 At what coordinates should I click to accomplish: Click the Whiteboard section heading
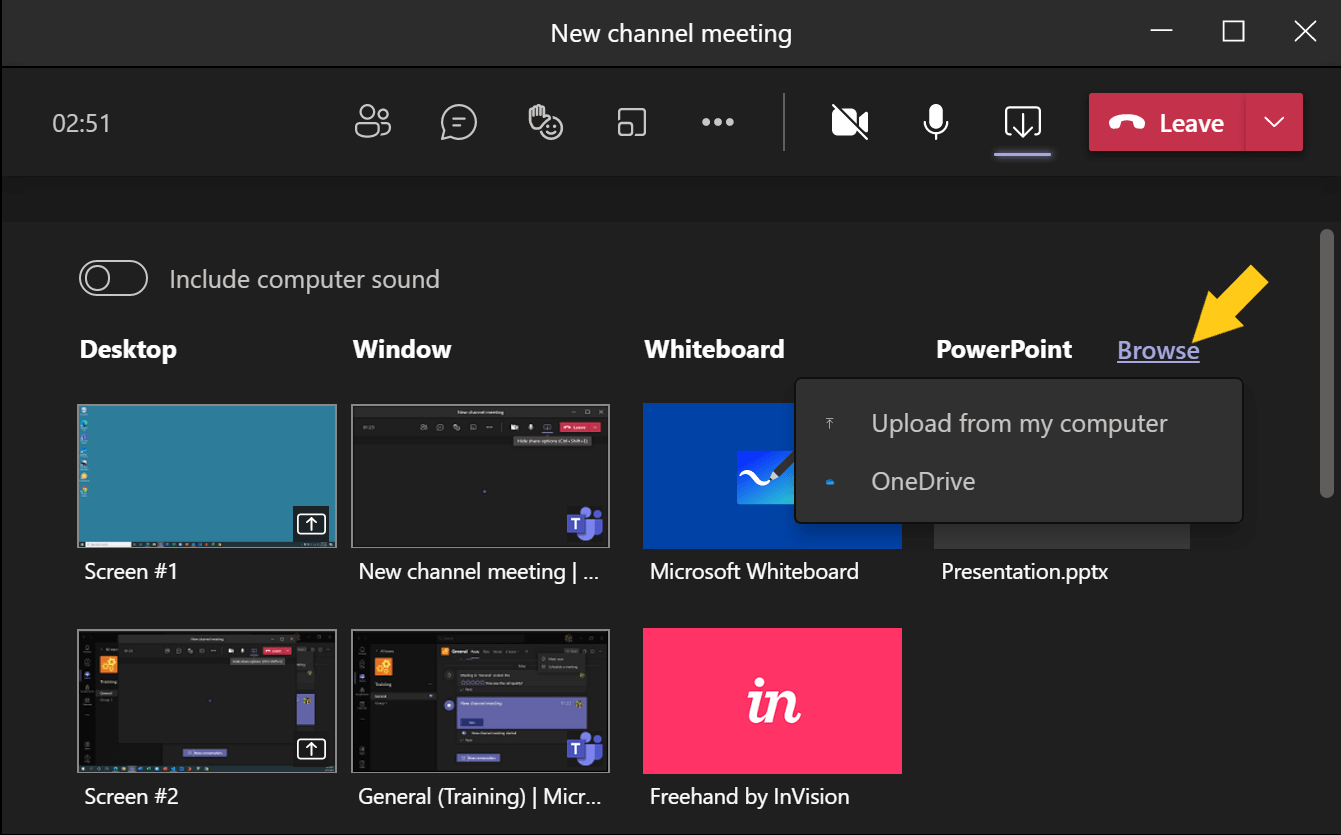[x=714, y=349]
